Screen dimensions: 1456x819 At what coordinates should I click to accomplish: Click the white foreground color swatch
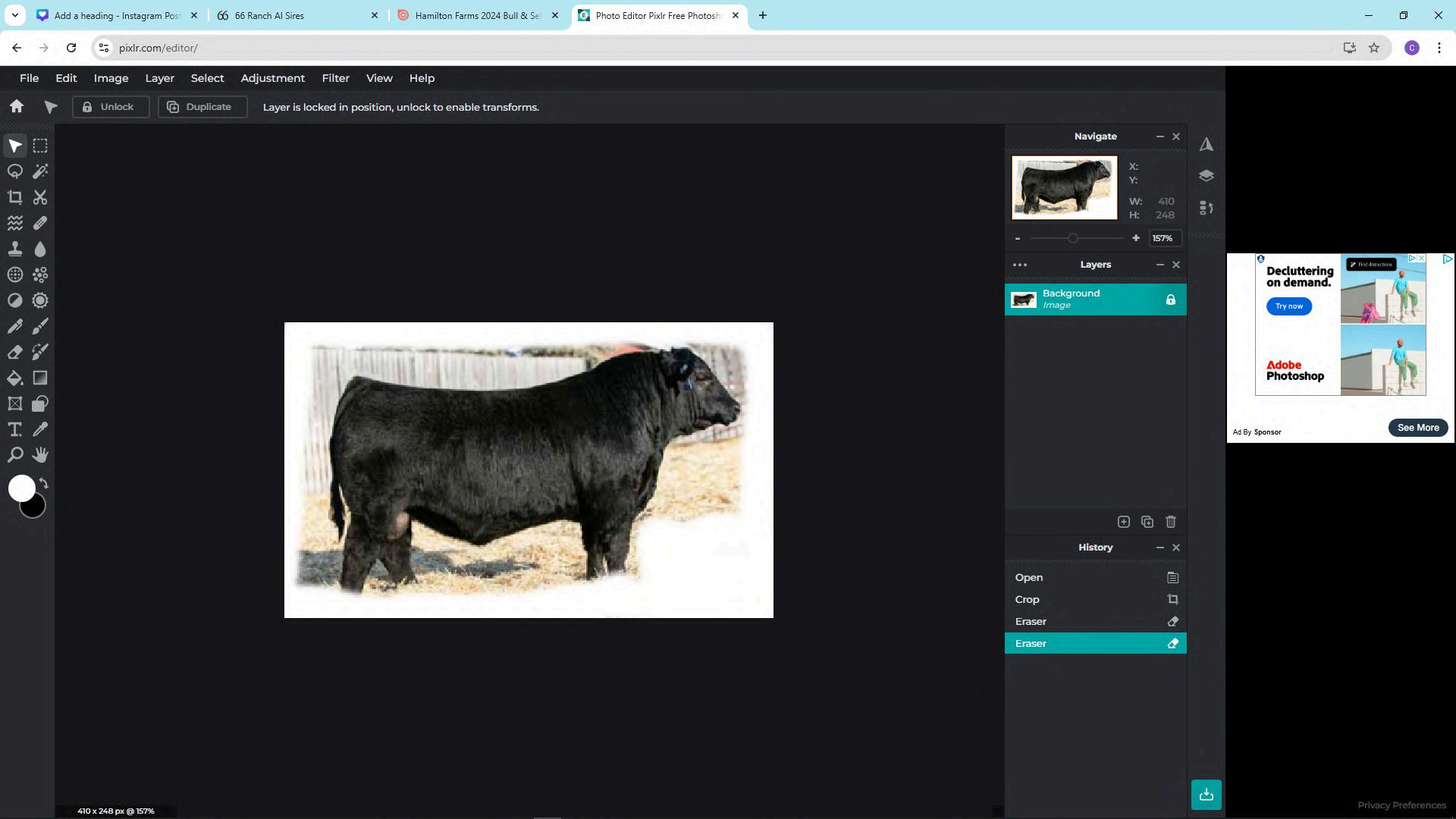pyautogui.click(x=20, y=488)
